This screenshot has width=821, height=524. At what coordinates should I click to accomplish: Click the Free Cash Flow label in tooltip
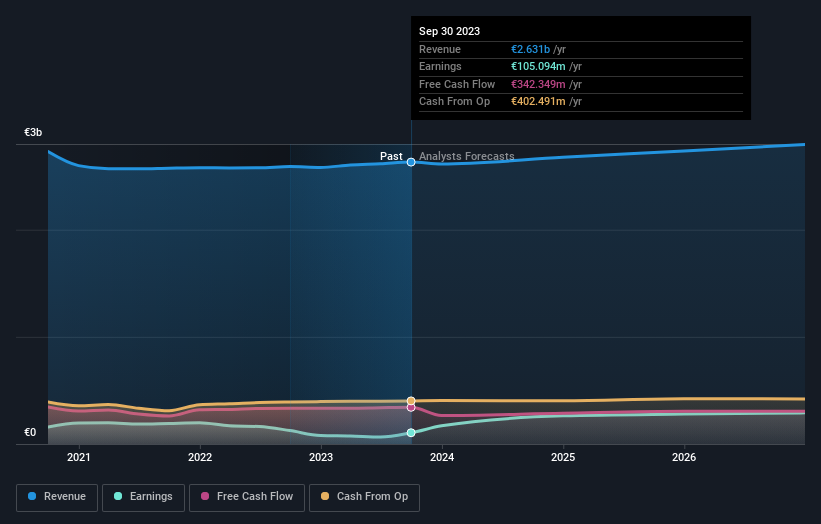coord(457,84)
